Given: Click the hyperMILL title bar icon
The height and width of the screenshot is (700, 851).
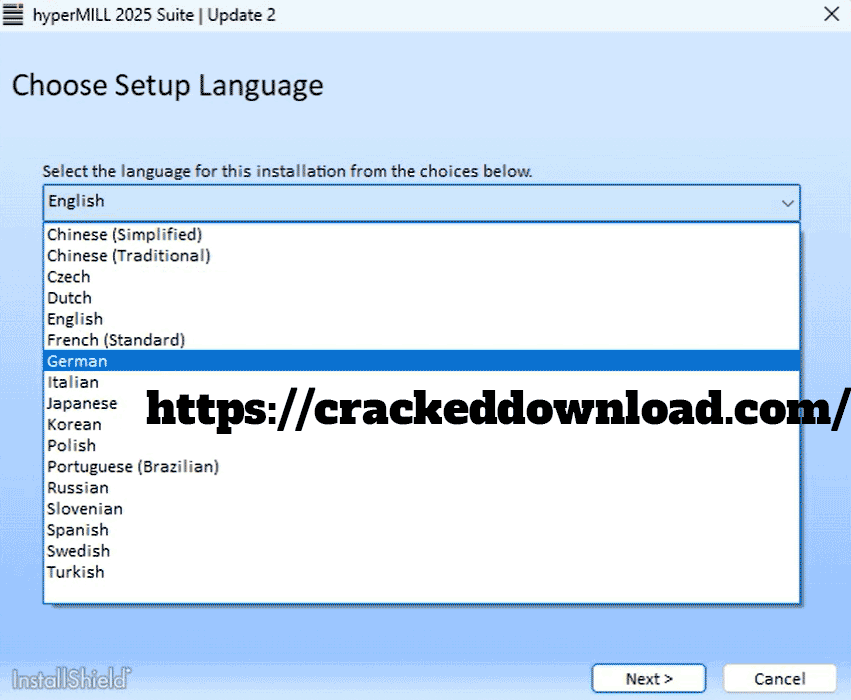Looking at the screenshot, I should [x=13, y=14].
